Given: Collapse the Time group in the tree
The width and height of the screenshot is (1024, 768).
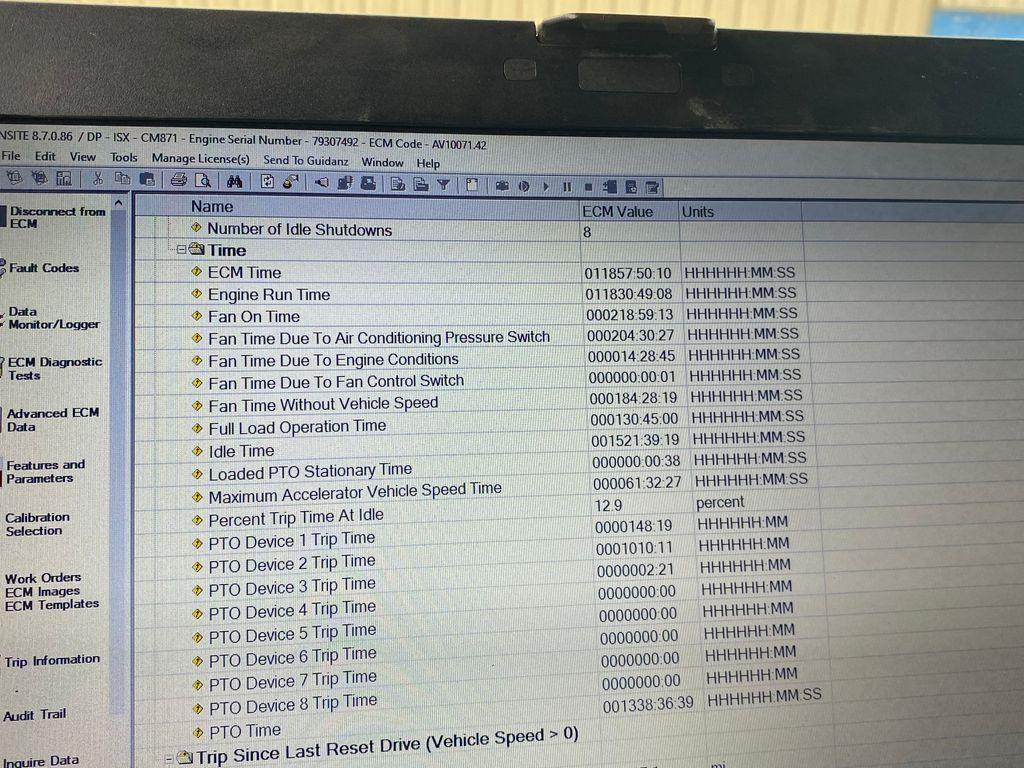Looking at the screenshot, I should [181, 249].
